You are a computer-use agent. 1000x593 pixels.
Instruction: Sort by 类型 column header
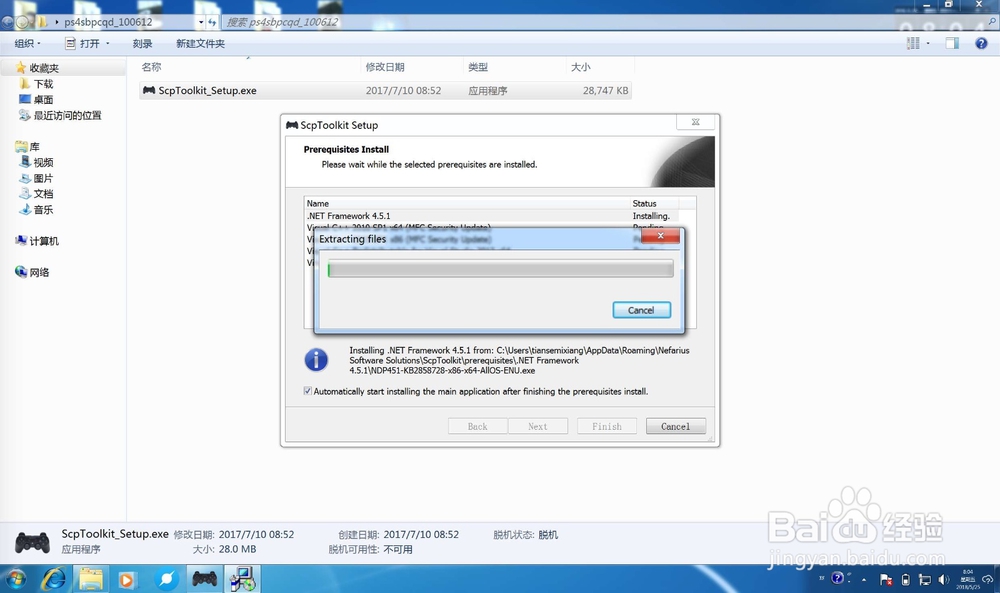[478, 67]
